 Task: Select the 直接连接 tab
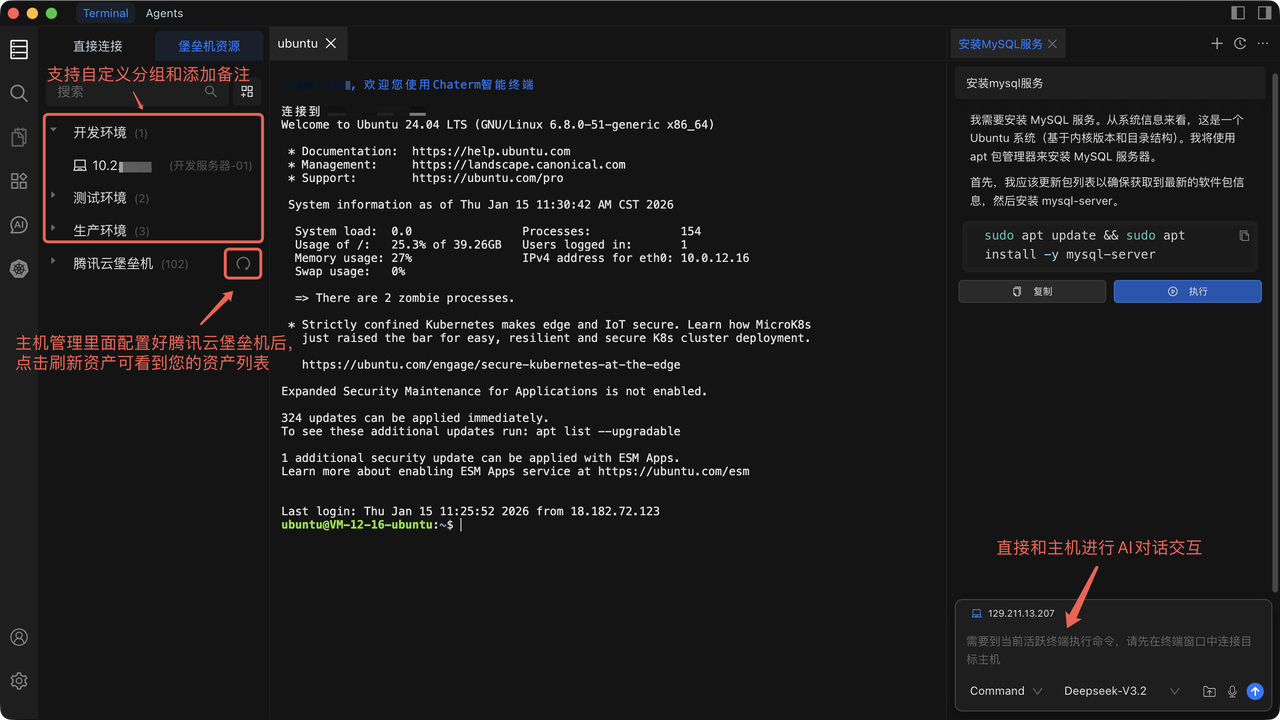pyautogui.click(x=98, y=46)
